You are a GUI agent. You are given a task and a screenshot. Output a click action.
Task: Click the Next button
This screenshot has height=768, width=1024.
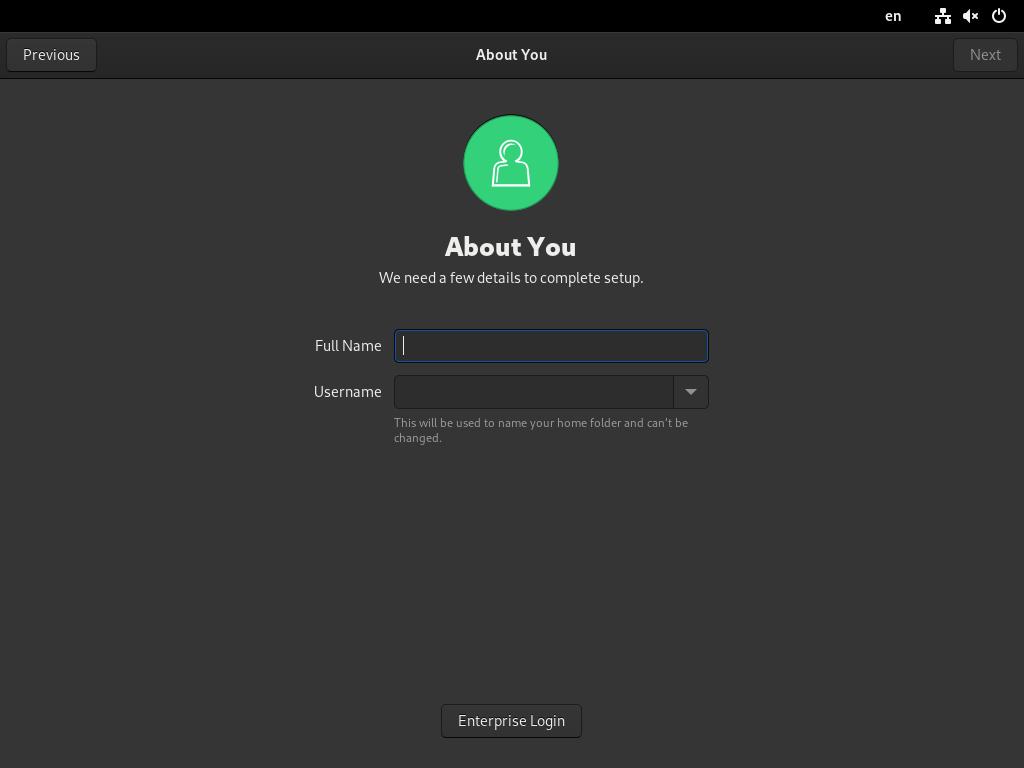point(985,55)
